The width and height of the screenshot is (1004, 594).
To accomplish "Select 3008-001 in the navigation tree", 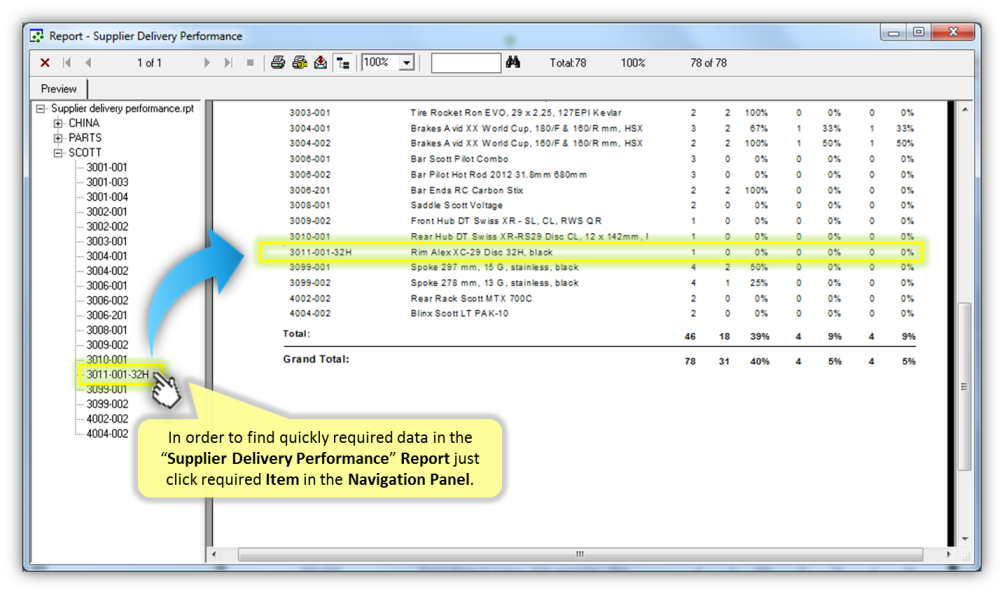I will 107,330.
